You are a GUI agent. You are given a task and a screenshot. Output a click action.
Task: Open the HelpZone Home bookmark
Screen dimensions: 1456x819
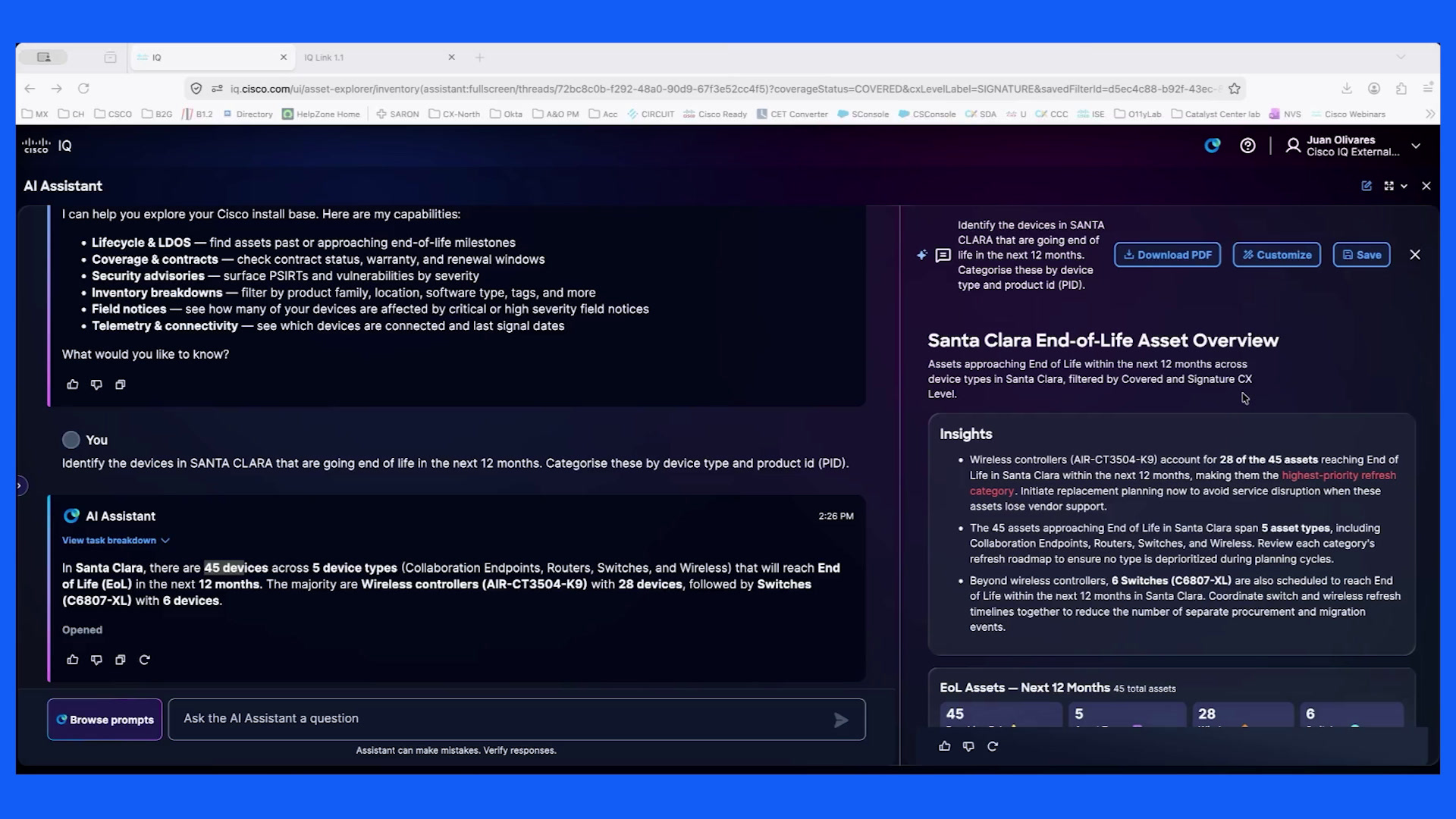pyautogui.click(x=321, y=114)
